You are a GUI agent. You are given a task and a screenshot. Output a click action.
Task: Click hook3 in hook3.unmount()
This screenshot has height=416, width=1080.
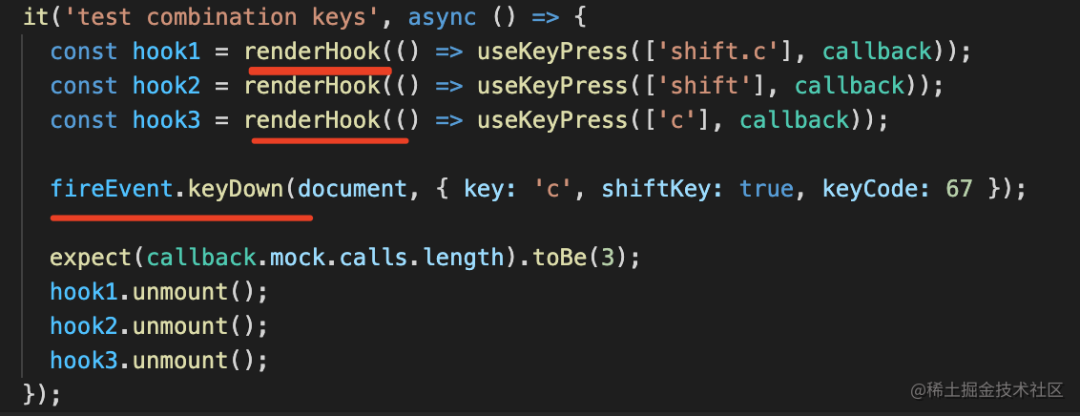tap(84, 361)
